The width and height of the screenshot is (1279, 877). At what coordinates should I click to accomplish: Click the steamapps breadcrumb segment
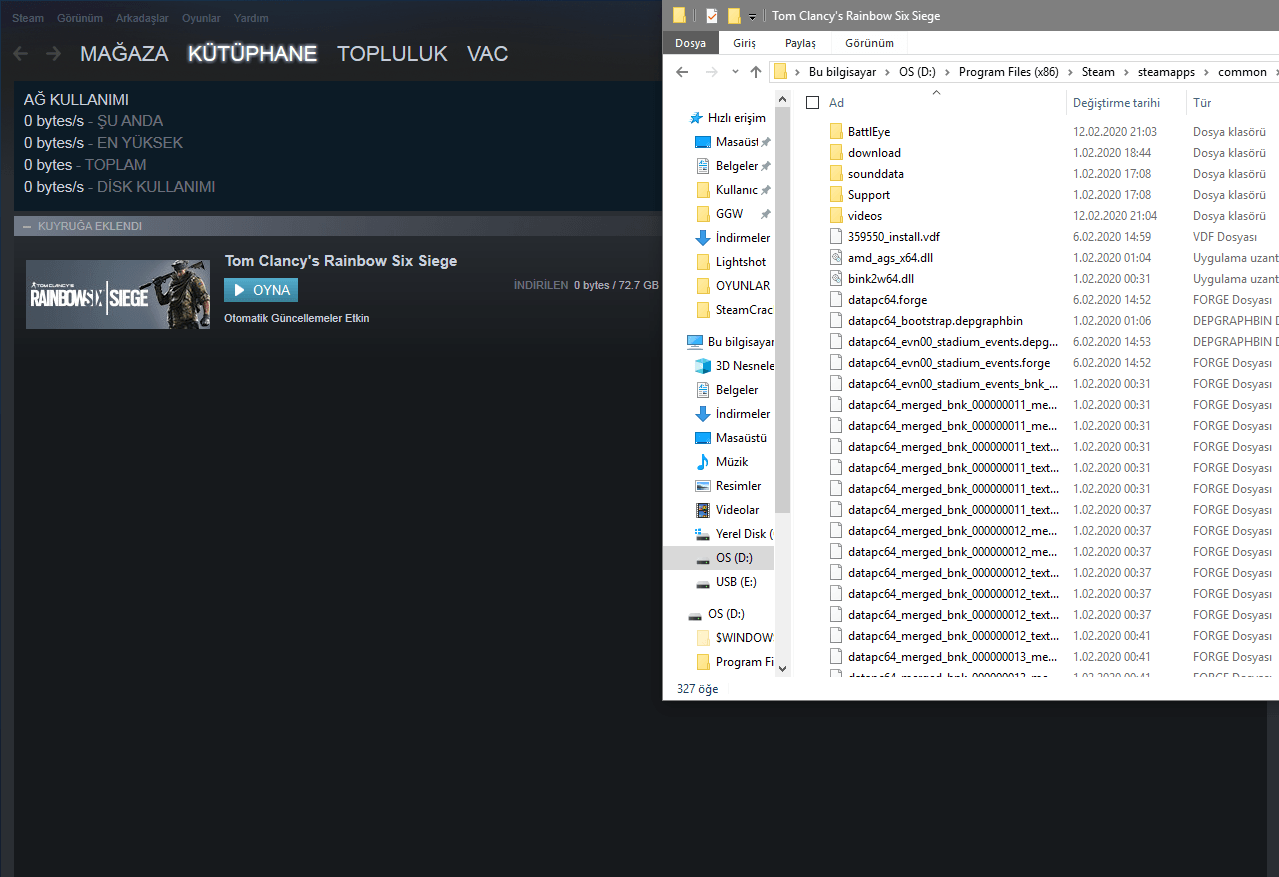pos(1167,72)
